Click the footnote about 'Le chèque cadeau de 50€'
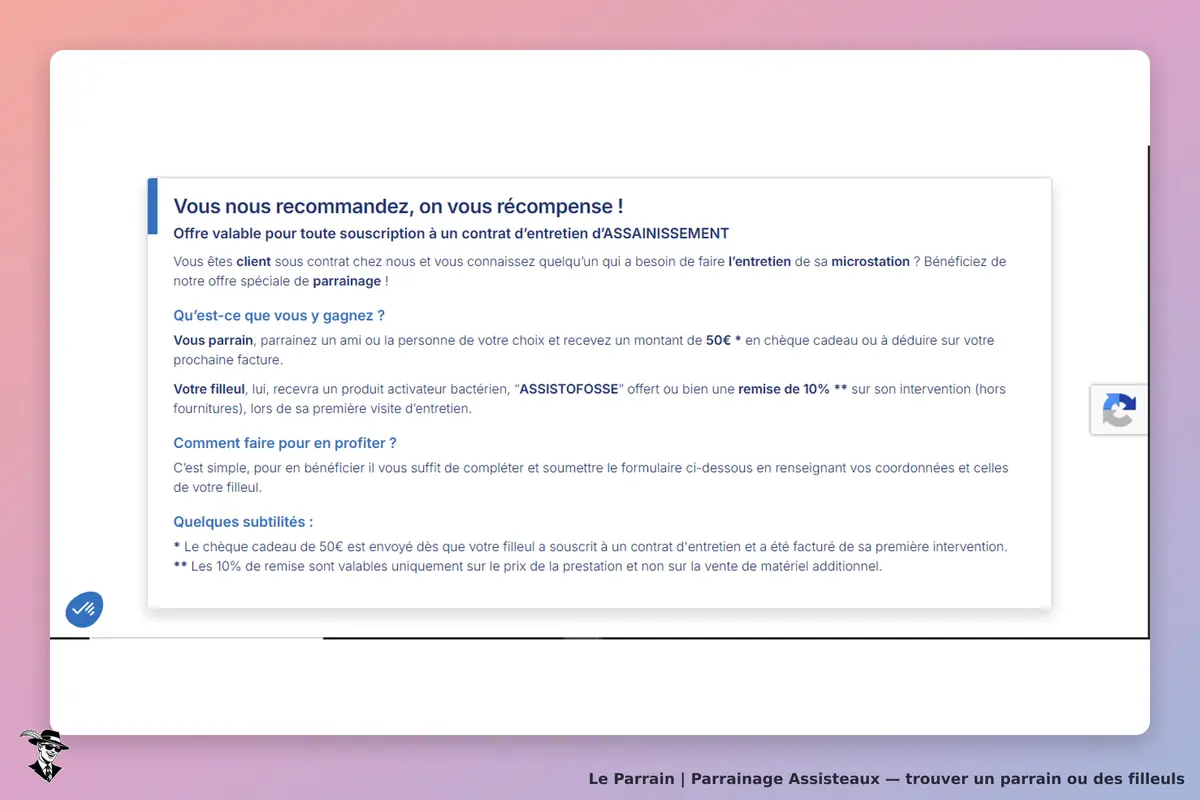This screenshot has width=1200, height=800. point(590,547)
